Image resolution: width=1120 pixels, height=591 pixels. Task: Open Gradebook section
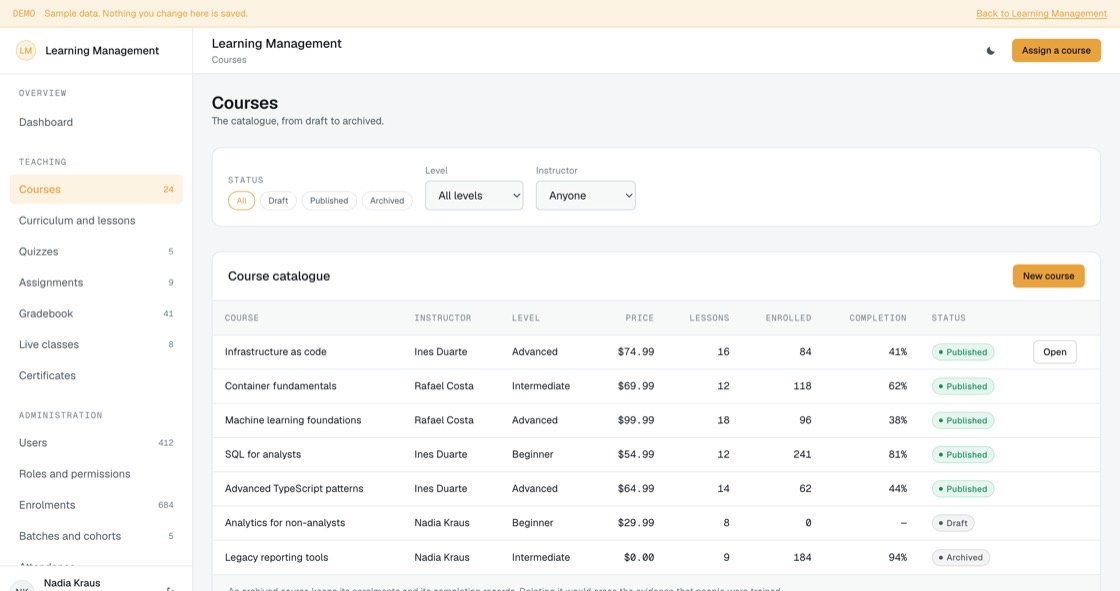pyautogui.click(x=96, y=313)
